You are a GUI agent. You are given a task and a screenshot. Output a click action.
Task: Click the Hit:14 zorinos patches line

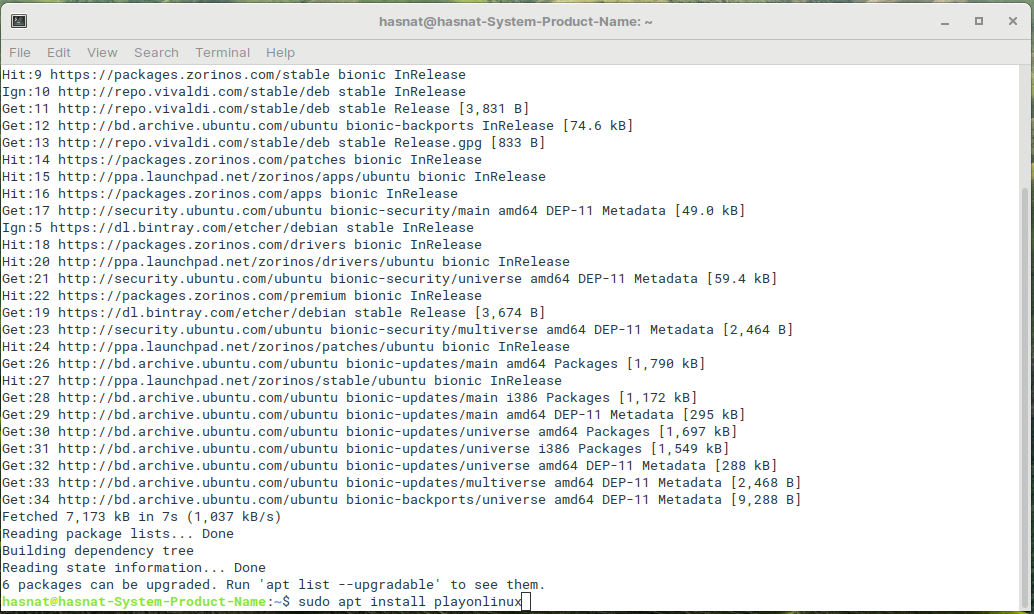tap(242, 160)
